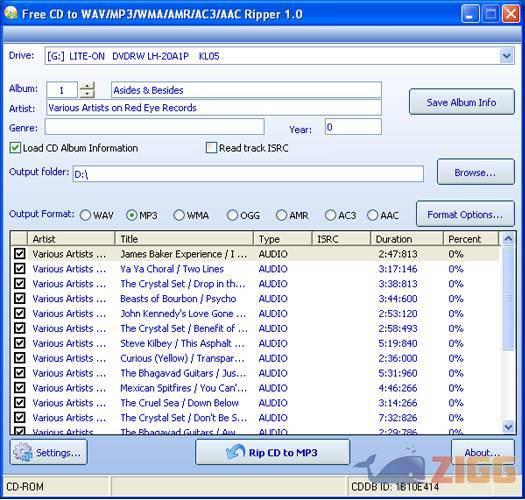Click the CD-ROM status bar entry

pos(25,486)
